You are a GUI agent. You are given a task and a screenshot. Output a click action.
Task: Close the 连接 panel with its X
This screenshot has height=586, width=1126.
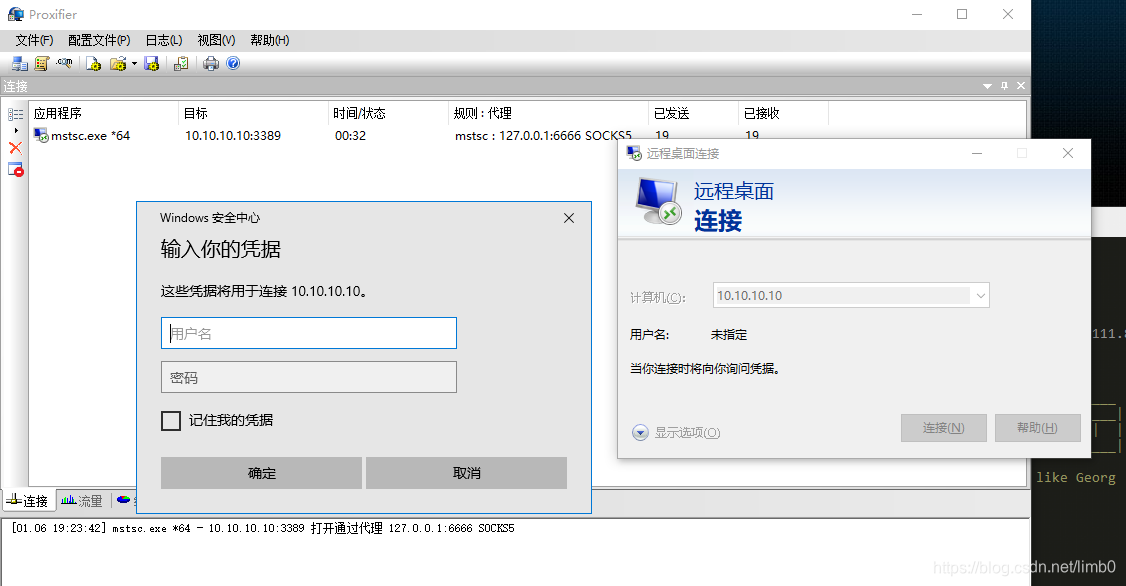coord(1021,85)
